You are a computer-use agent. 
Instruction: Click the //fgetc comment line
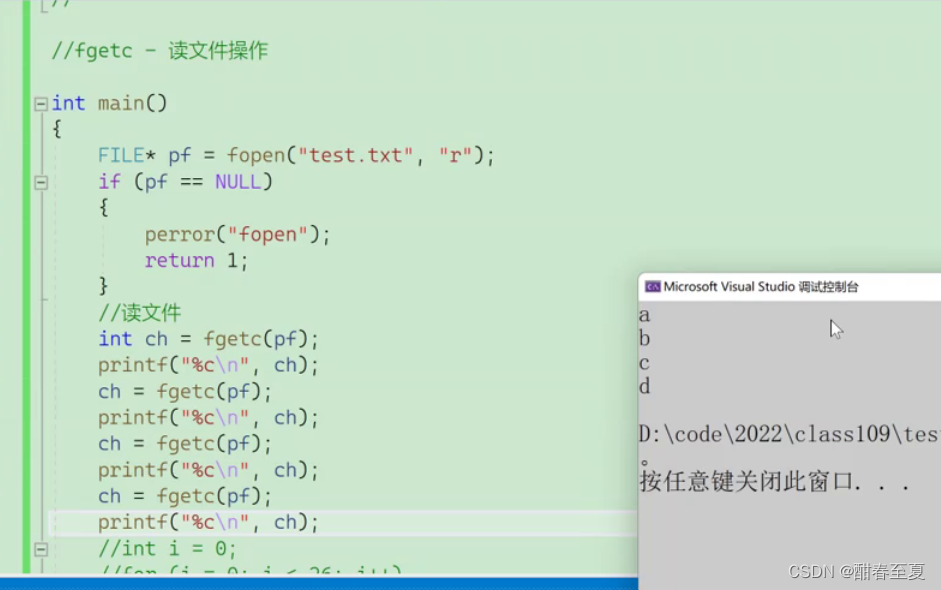[x=160, y=51]
